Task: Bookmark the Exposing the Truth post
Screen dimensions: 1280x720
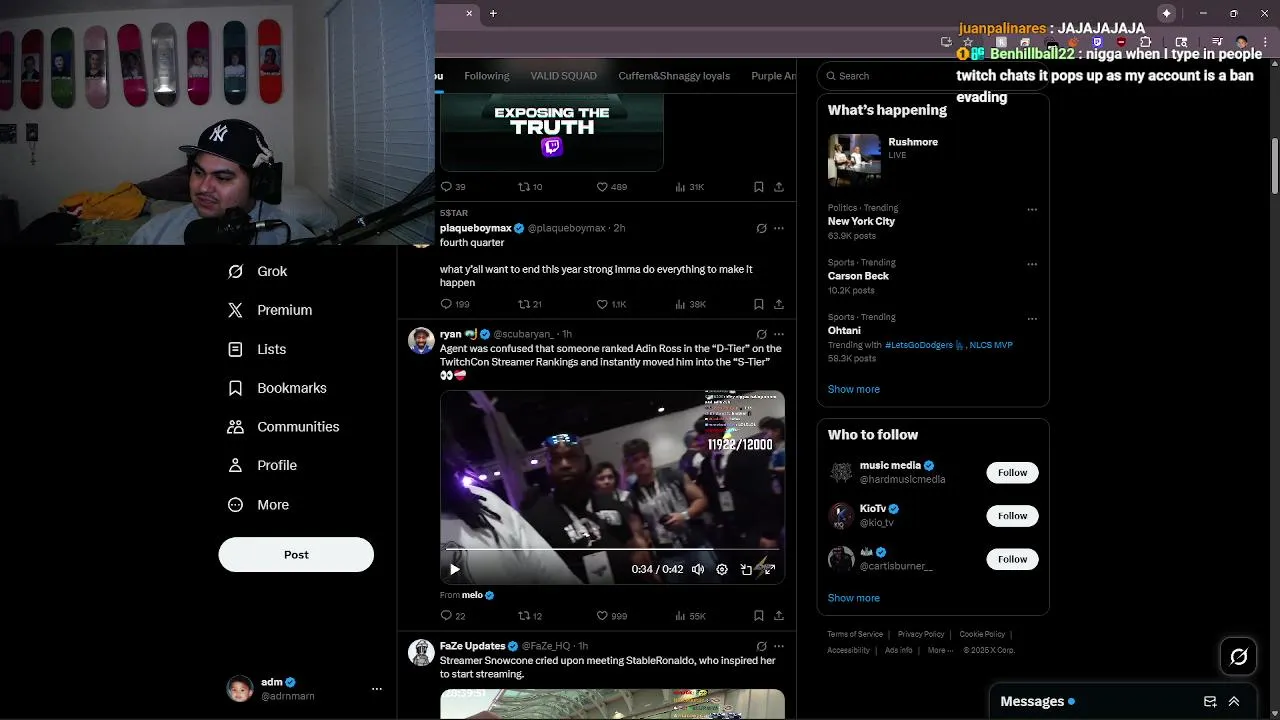Action: coord(759,187)
